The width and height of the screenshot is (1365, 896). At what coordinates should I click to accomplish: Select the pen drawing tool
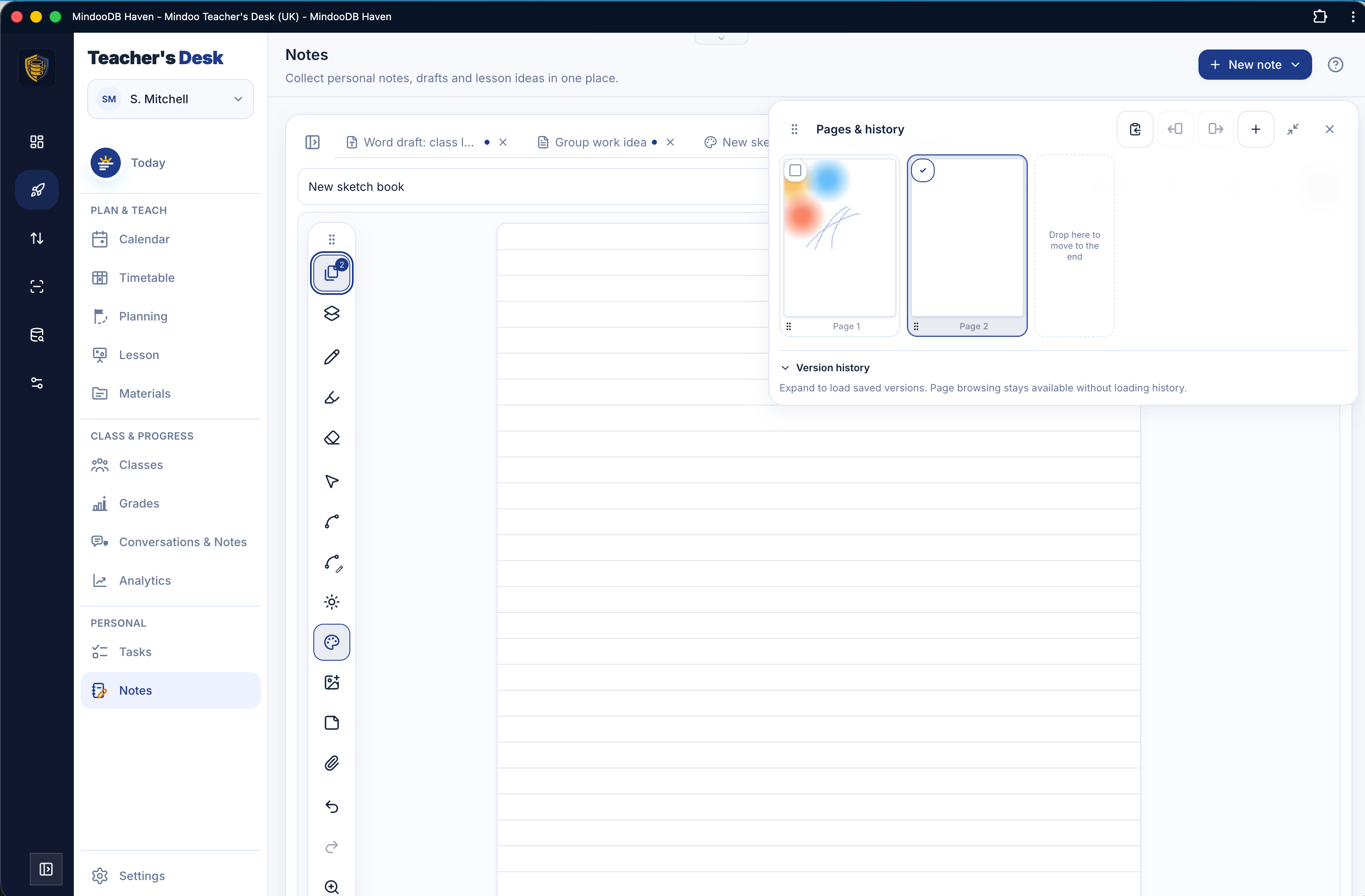tap(331, 357)
